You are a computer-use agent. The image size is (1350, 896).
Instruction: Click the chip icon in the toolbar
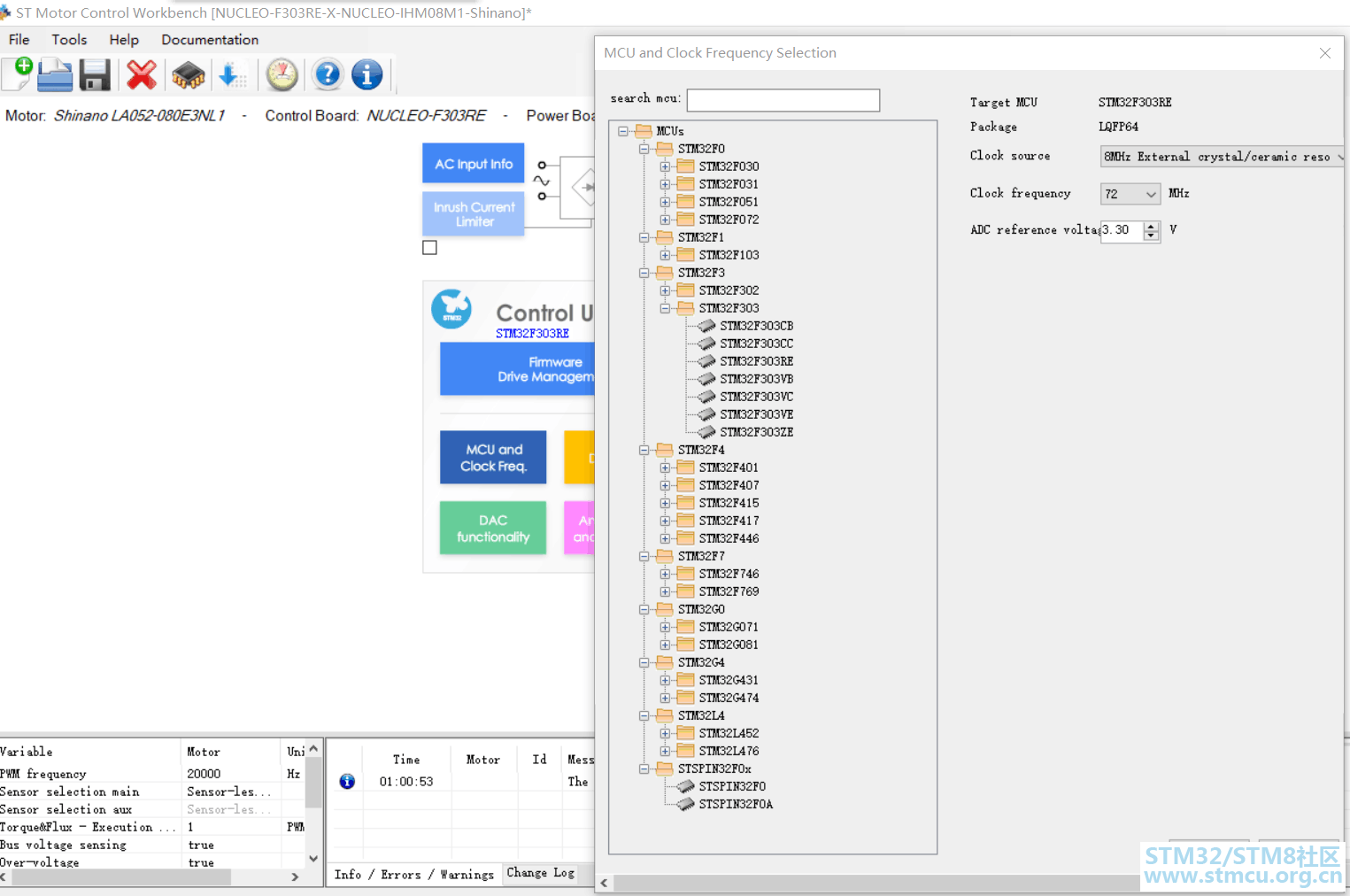189,75
